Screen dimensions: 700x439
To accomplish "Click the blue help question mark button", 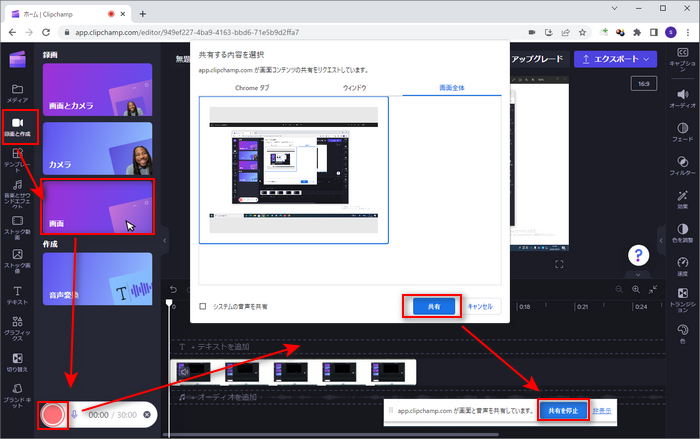I will [x=641, y=256].
